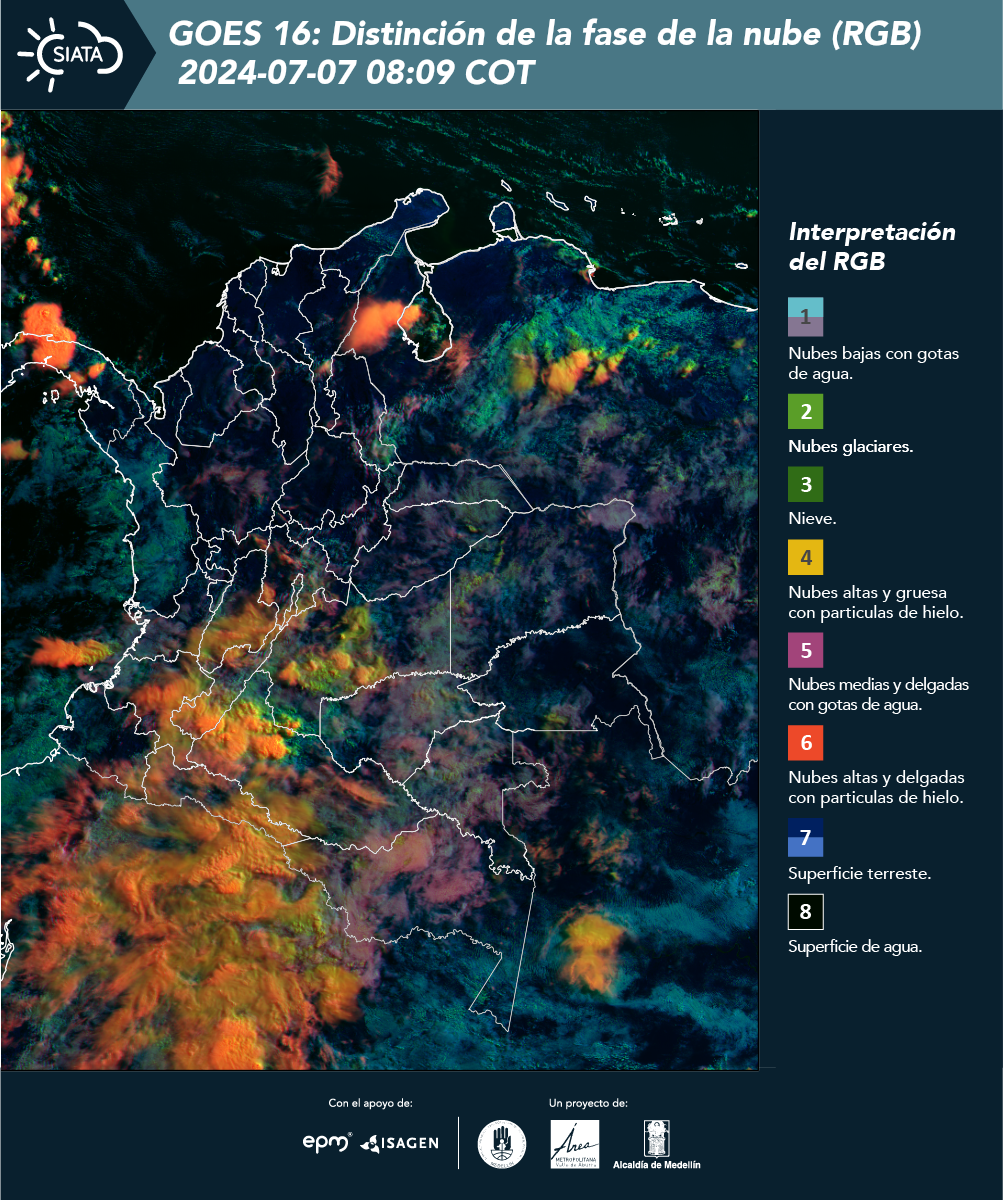Click the SIATA sun-cloud logo

pyautogui.click(x=70, y=55)
